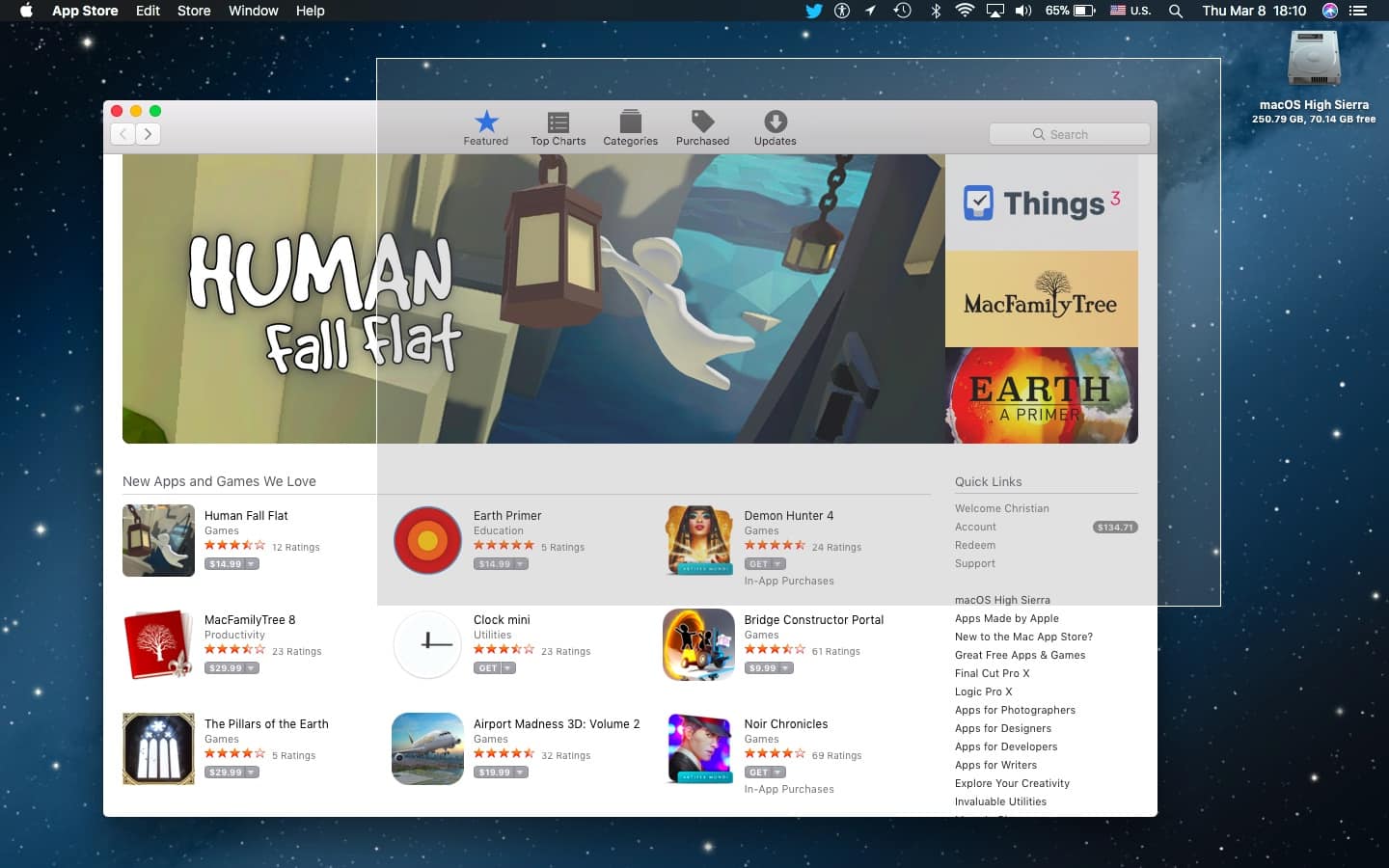This screenshot has width=1389, height=868.
Task: Get Noir Chronicles
Action: pyautogui.click(x=765, y=773)
